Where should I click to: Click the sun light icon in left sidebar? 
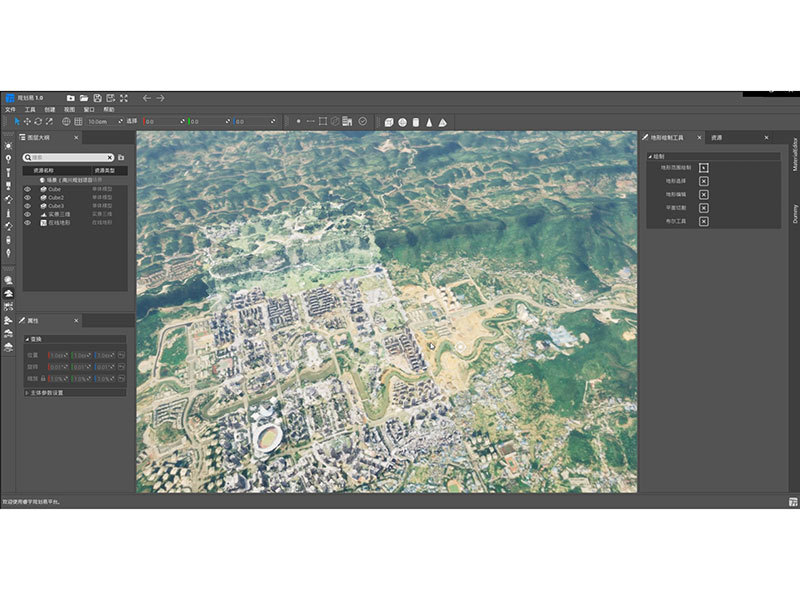point(8,146)
